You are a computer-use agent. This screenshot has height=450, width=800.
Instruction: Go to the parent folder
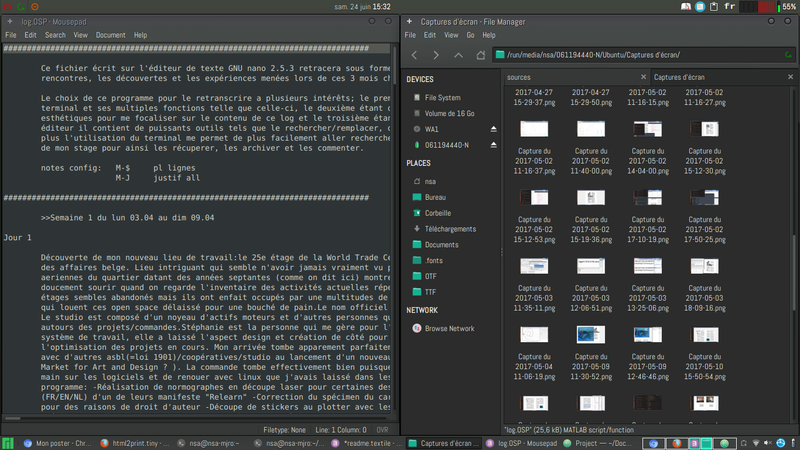pos(458,55)
